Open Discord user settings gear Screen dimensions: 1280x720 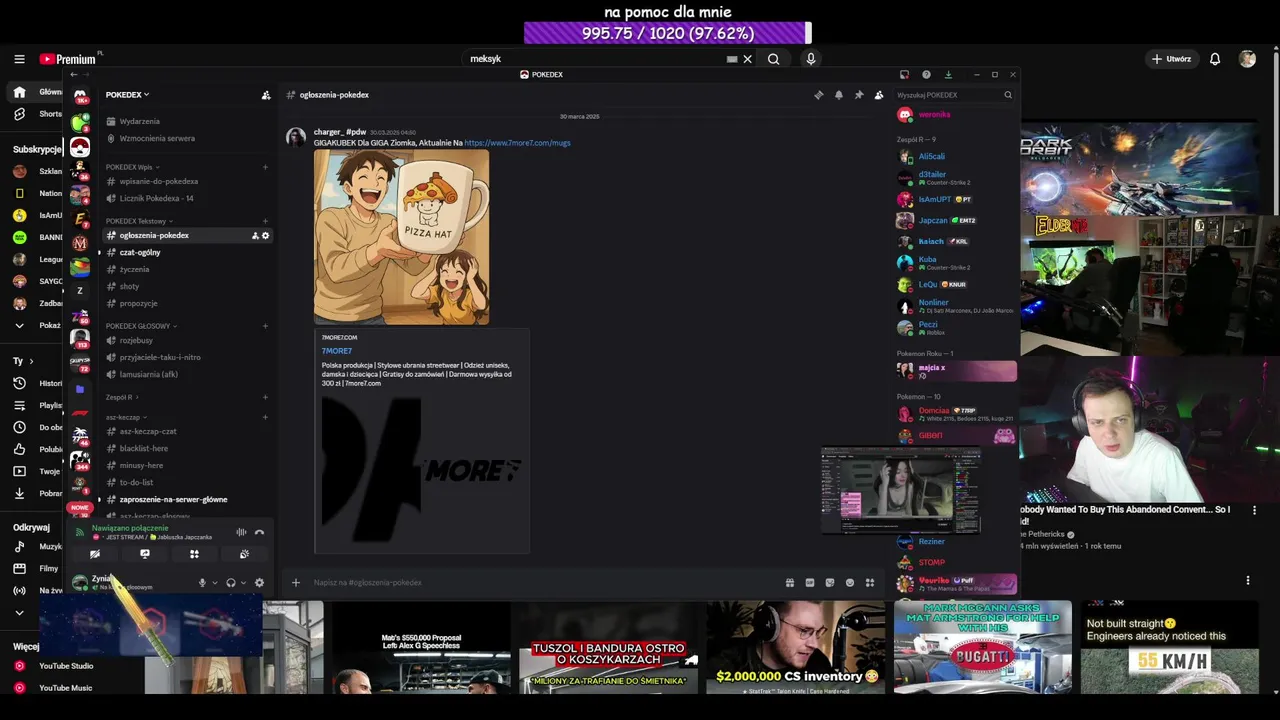click(x=259, y=583)
